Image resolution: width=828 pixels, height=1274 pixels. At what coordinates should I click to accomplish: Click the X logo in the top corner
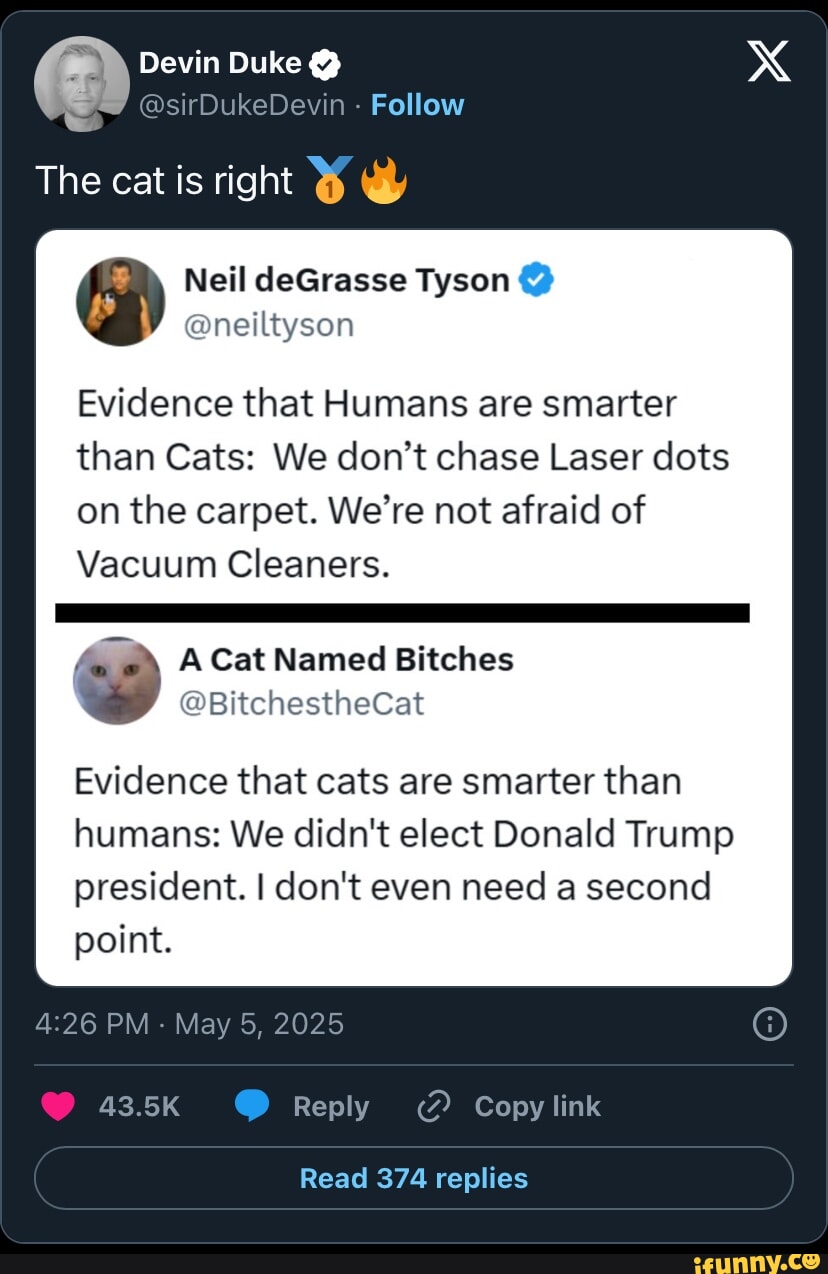point(767,61)
